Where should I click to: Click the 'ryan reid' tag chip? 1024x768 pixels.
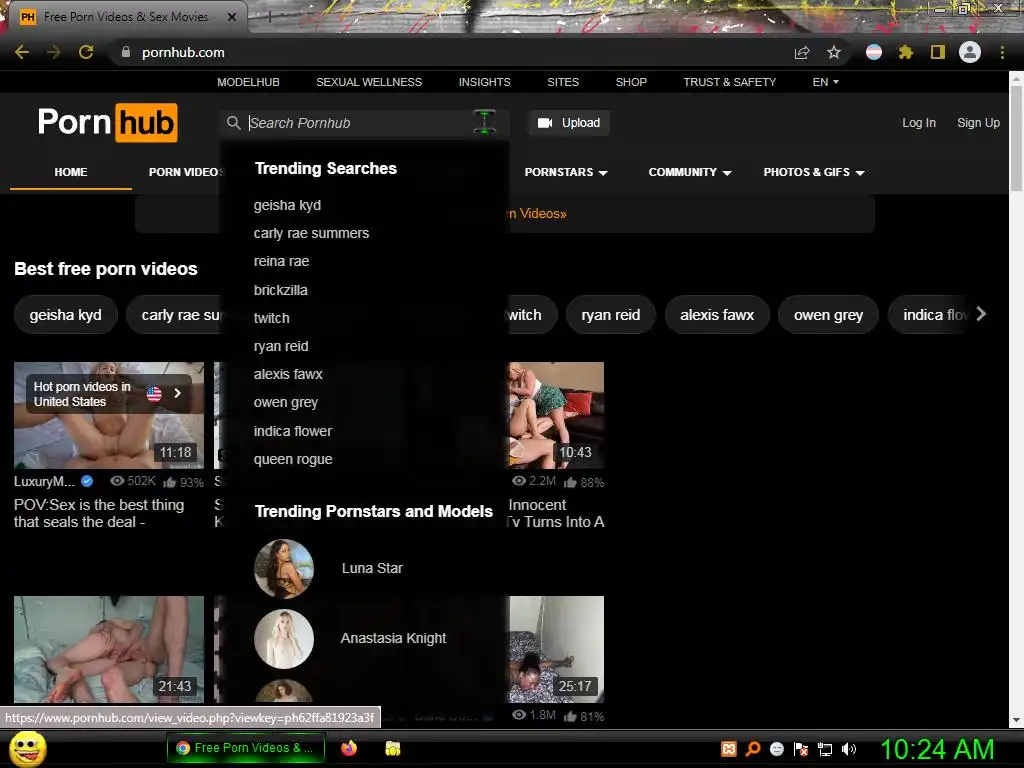pos(611,315)
